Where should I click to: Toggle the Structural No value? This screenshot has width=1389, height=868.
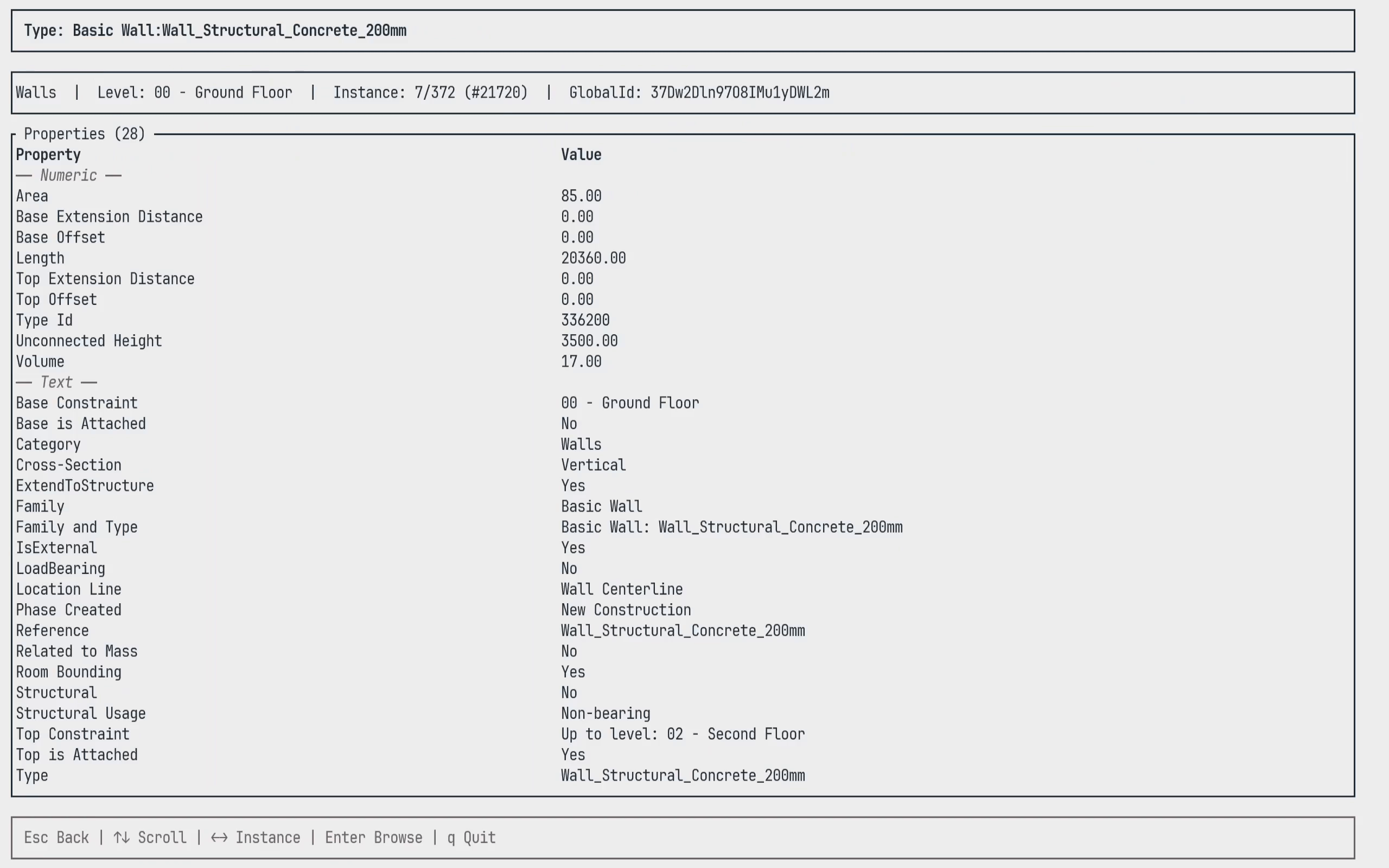tap(569, 692)
